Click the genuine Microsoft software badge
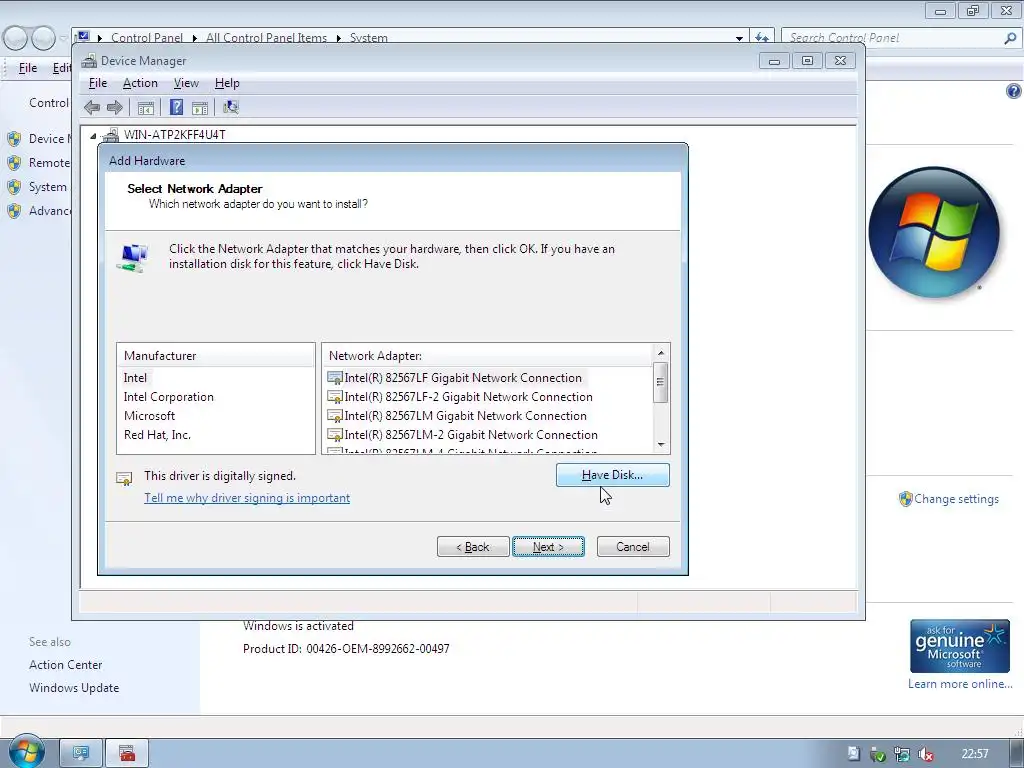This screenshot has height=768, width=1024. pyautogui.click(x=960, y=646)
